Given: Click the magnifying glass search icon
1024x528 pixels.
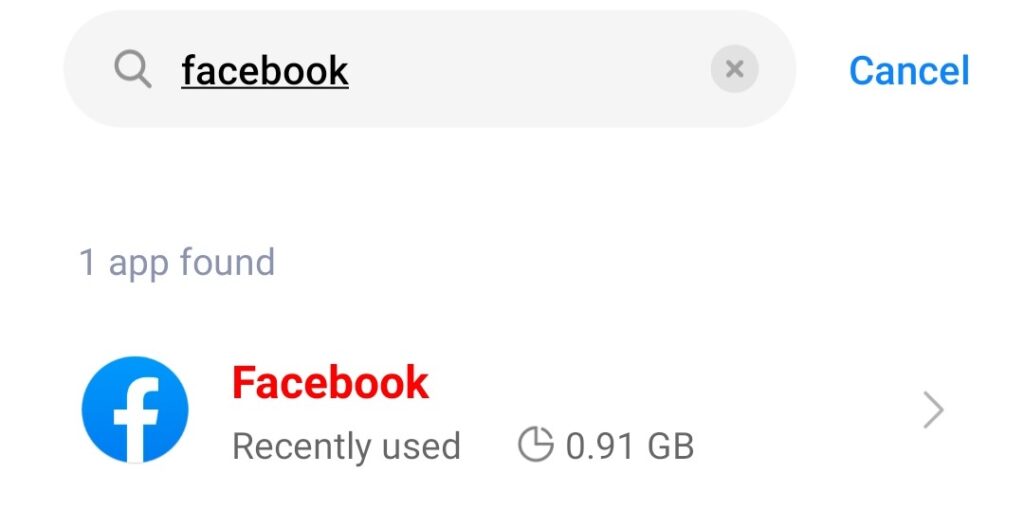Looking at the screenshot, I should coord(132,70).
